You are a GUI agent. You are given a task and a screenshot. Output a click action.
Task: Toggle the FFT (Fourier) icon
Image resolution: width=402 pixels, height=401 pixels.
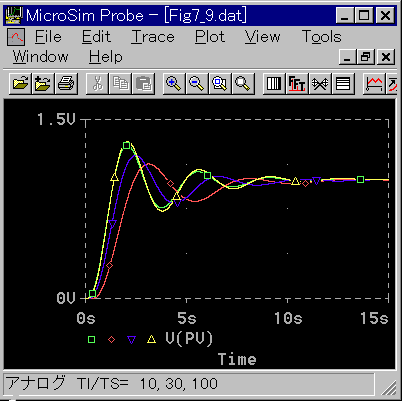coord(297,83)
